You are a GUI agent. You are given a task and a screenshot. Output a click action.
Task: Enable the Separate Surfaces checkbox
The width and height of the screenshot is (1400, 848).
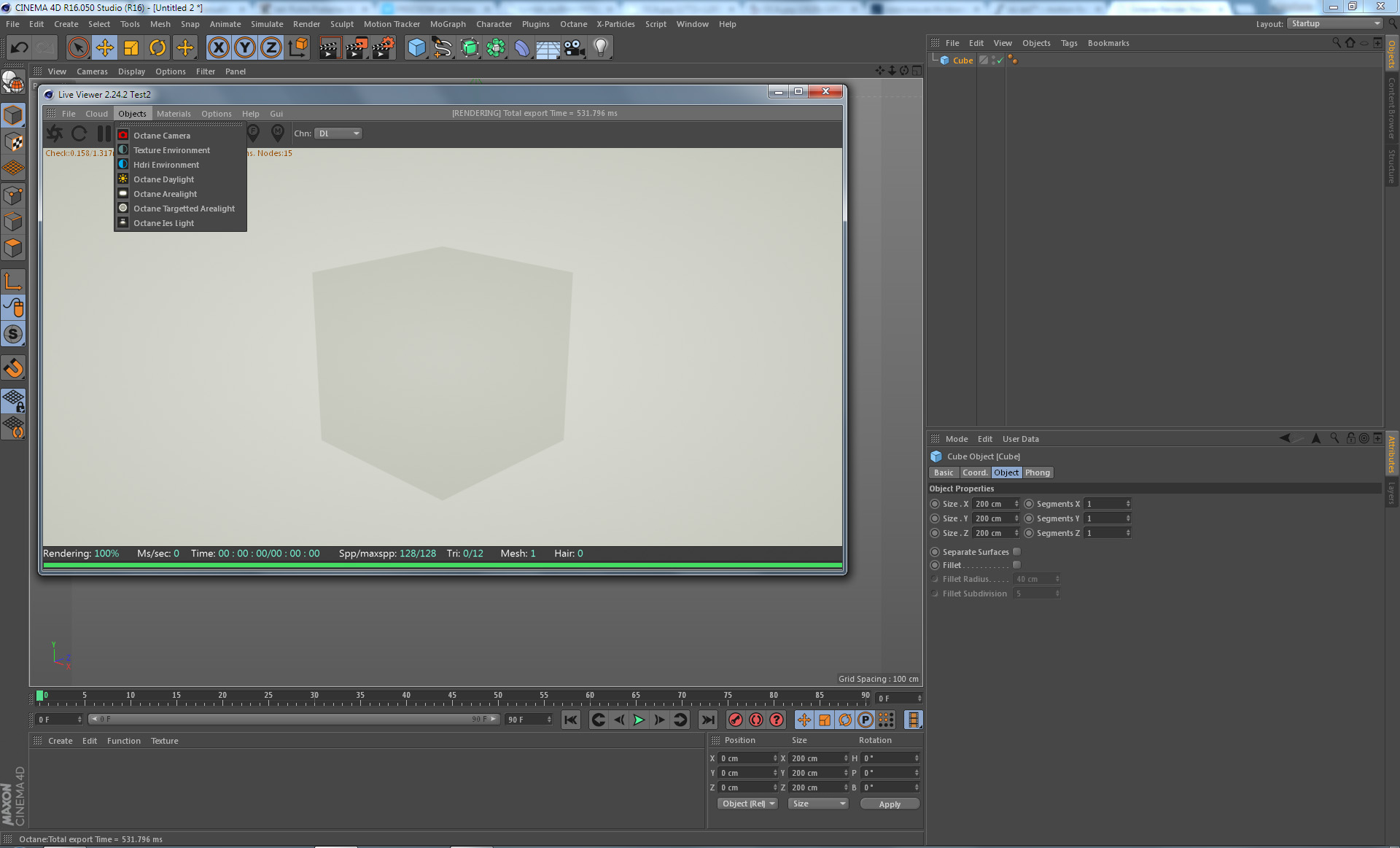tap(1016, 552)
